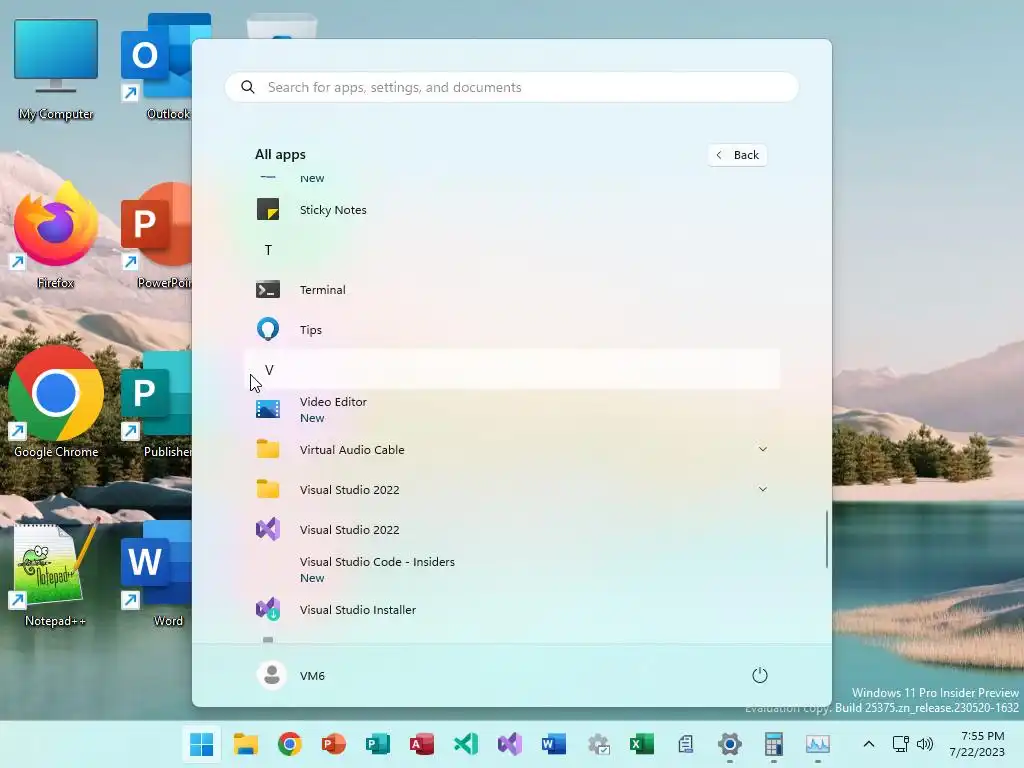
Task: Select the My Computer desktop icon
Action: tap(56, 69)
